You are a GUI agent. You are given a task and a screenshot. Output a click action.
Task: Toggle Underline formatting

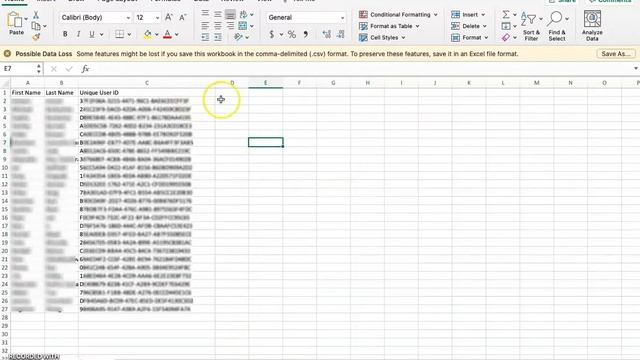(92, 34)
